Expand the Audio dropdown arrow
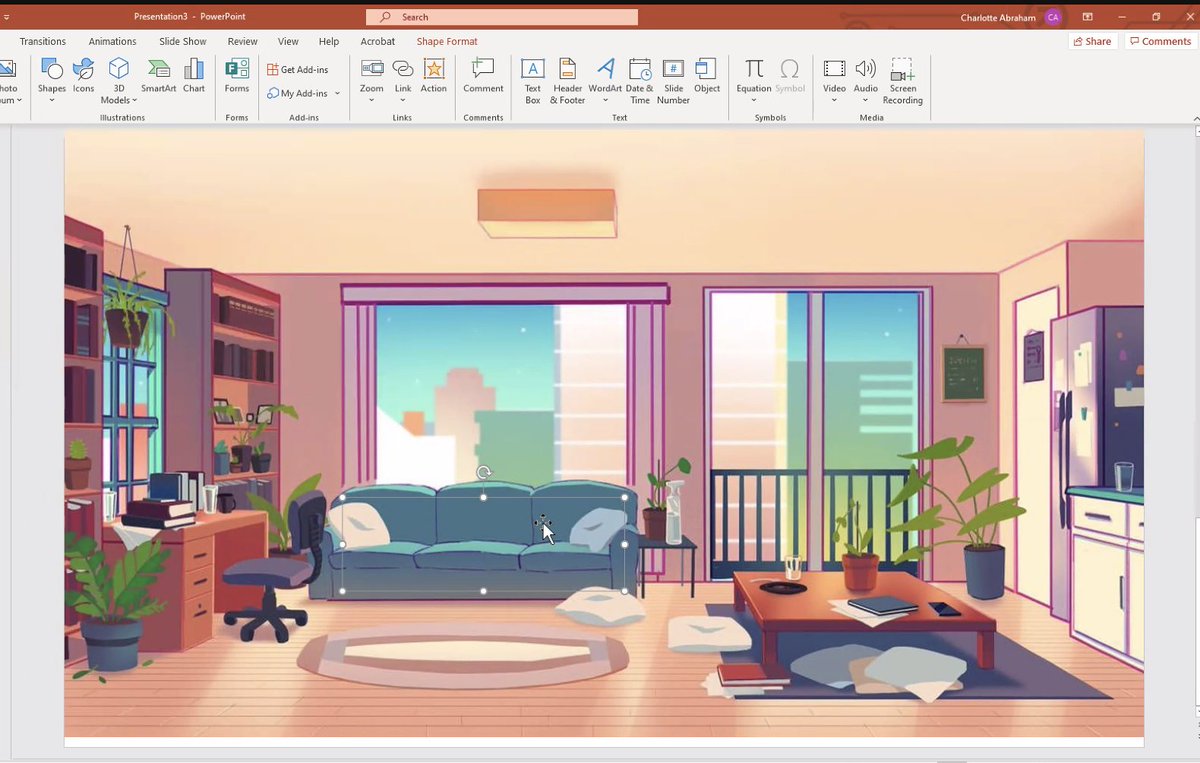The height and width of the screenshot is (763, 1200). 866,100
